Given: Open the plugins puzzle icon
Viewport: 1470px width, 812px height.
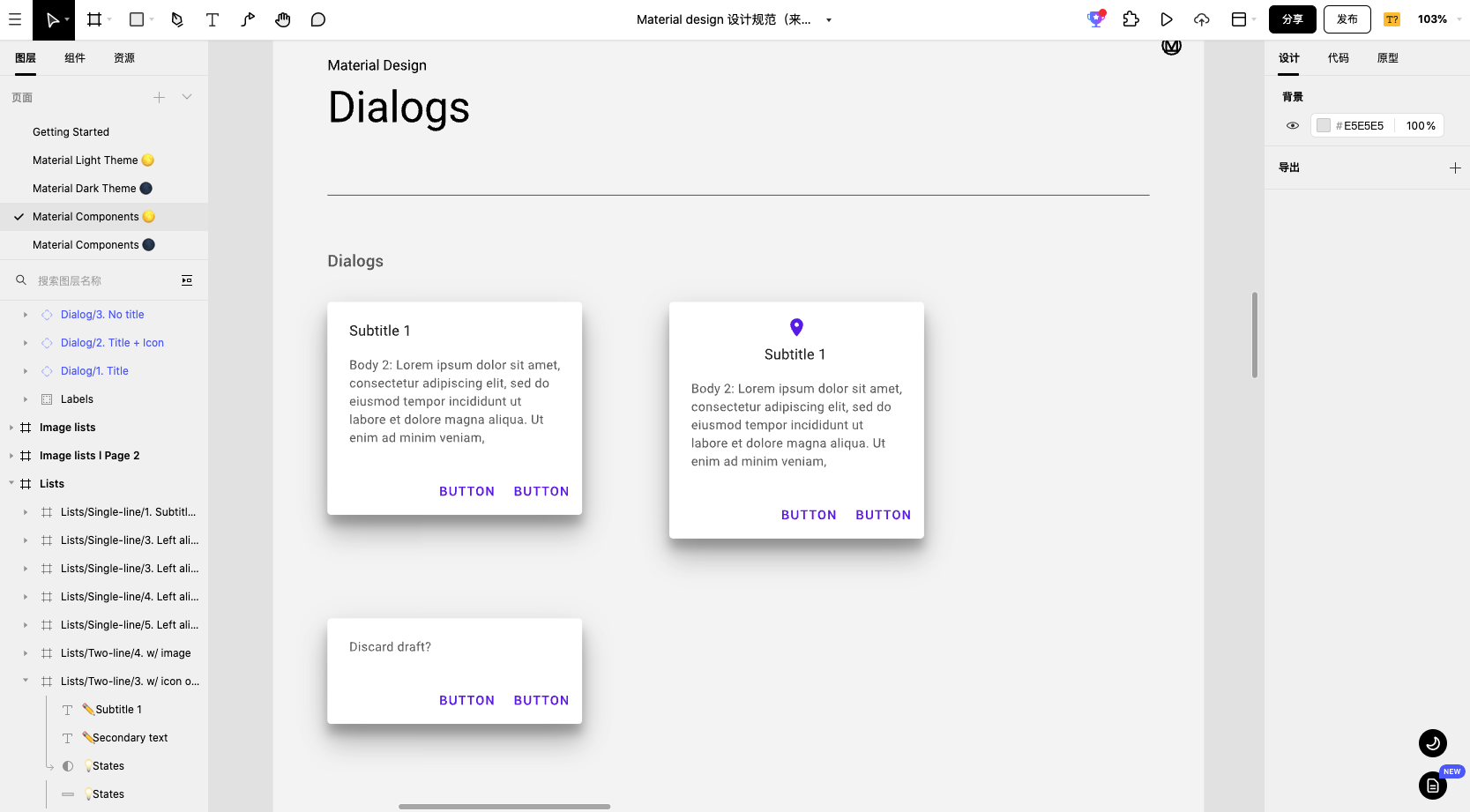Looking at the screenshot, I should (x=1131, y=19).
